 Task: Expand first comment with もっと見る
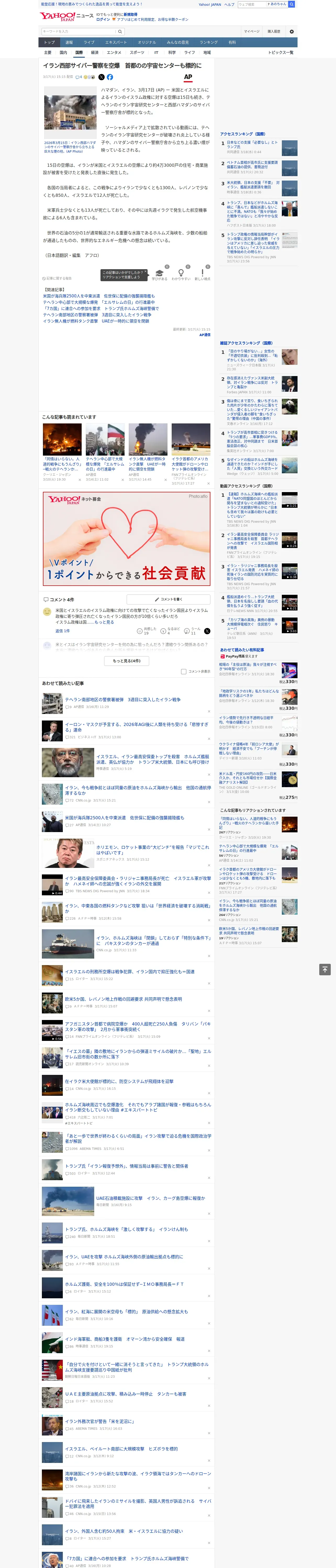click(x=104, y=622)
